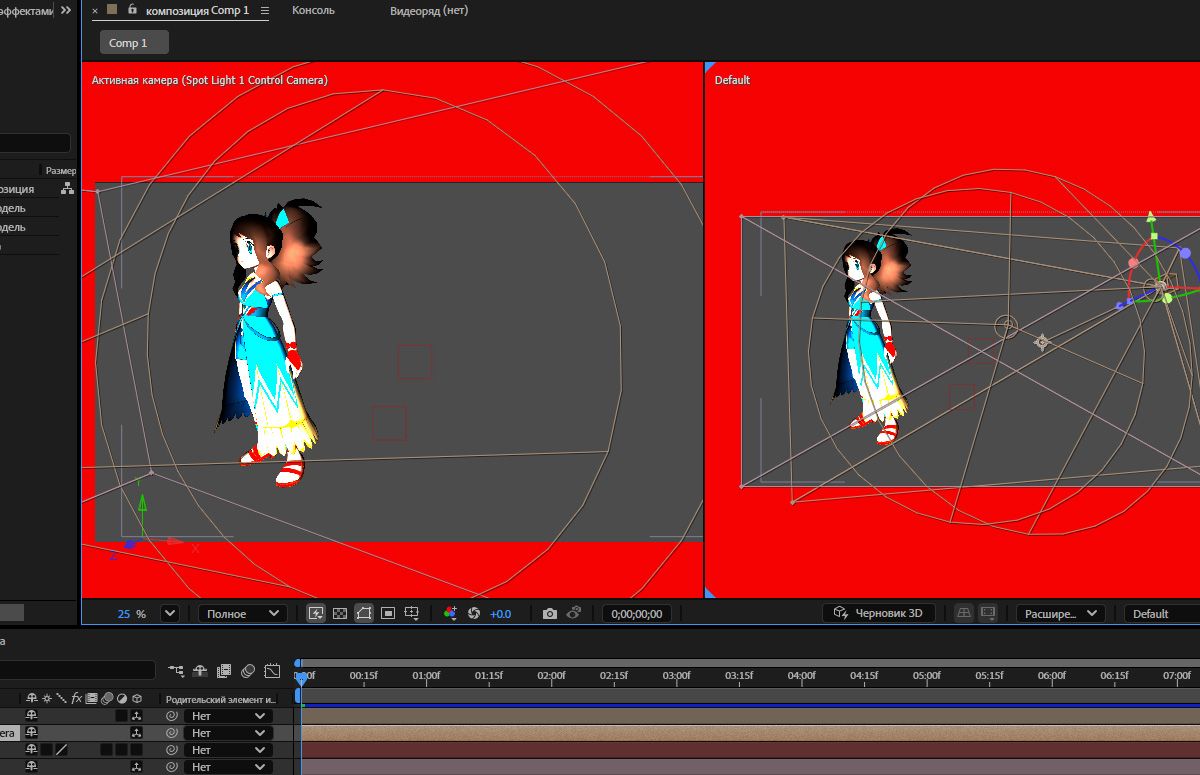
Task: Click the composition flowchart icon in project panel
Action: click(67, 188)
